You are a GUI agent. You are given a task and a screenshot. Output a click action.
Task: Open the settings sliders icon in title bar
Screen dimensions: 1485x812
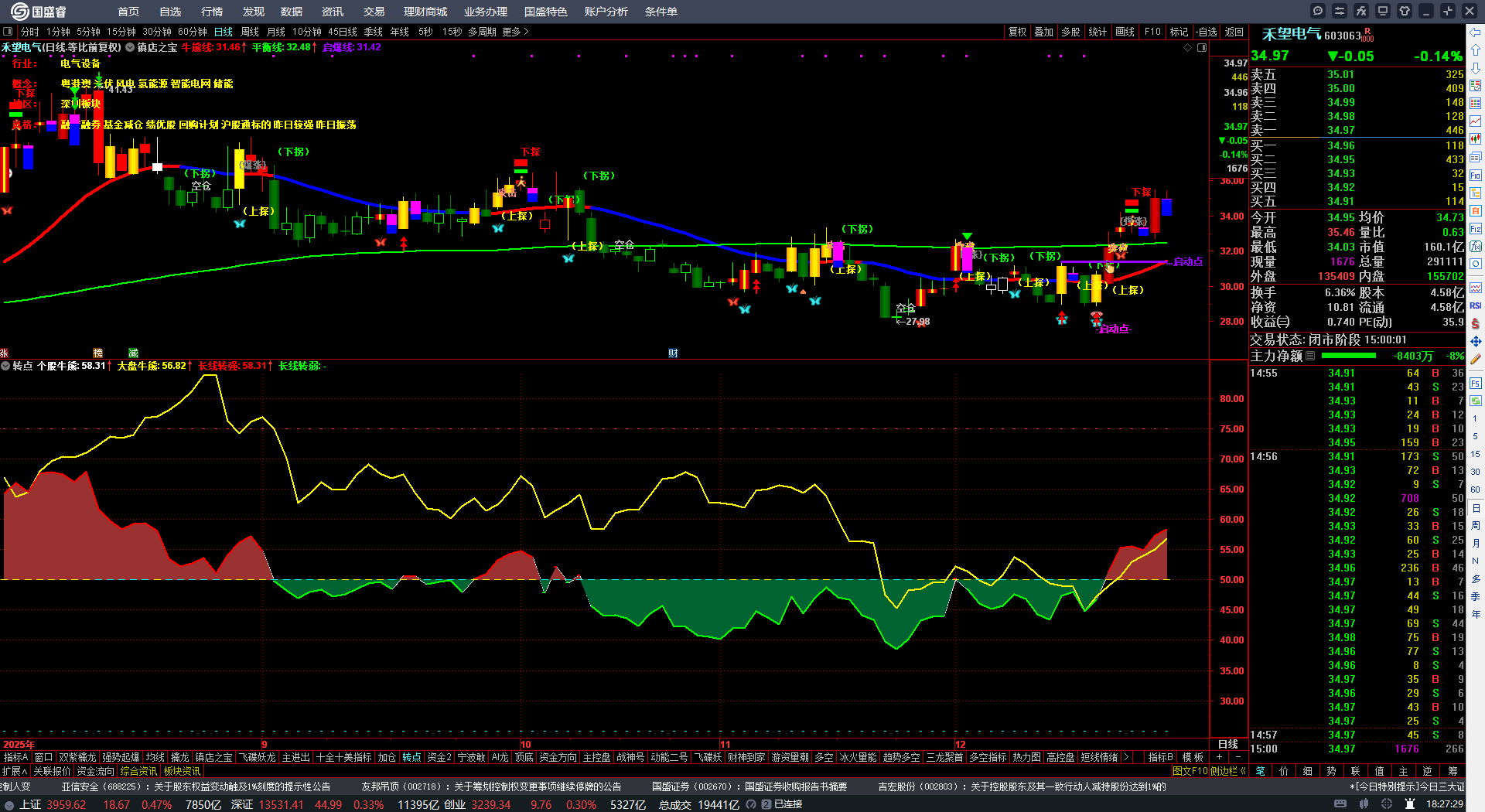point(1340,11)
